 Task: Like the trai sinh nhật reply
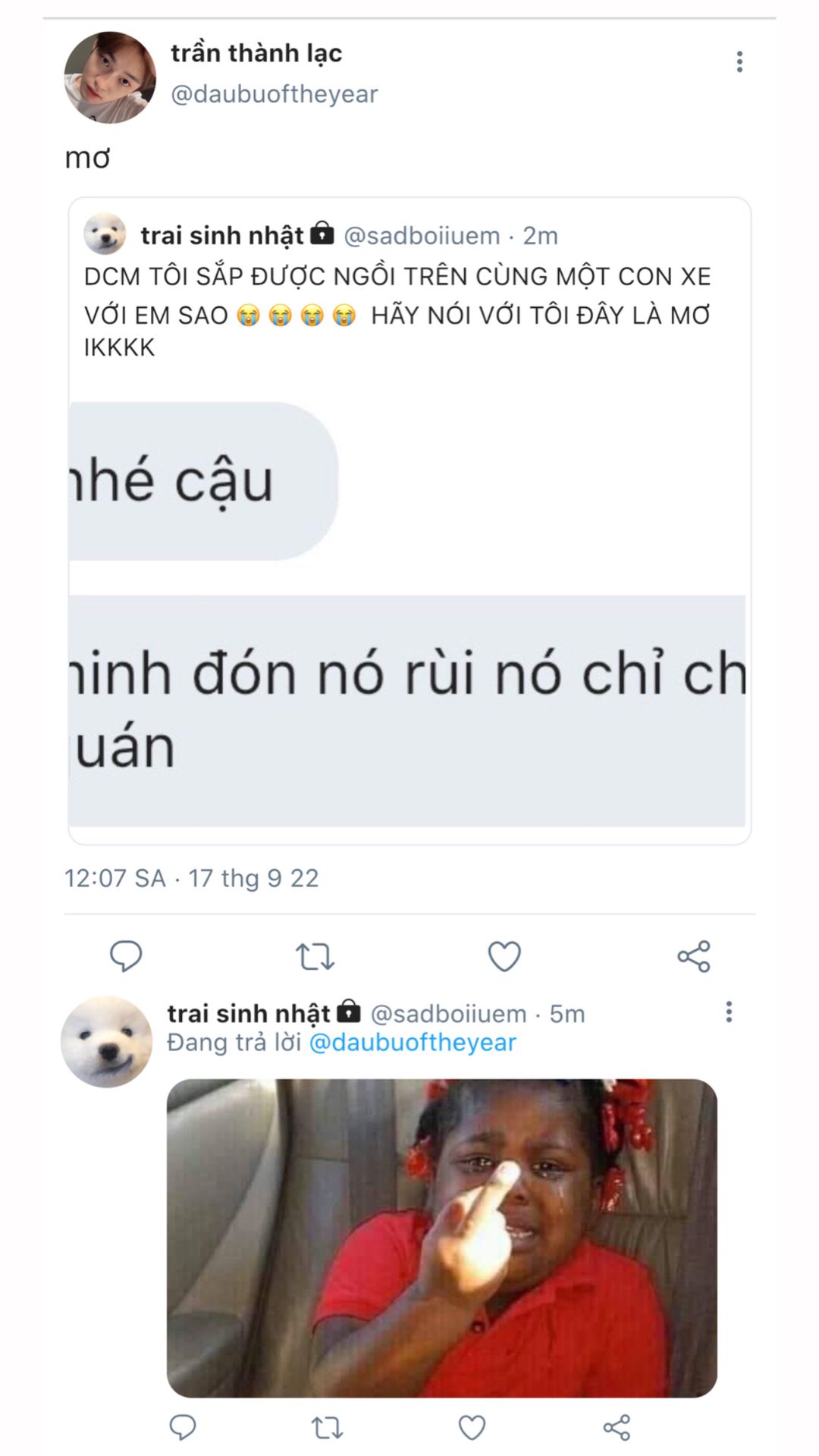[472, 1428]
